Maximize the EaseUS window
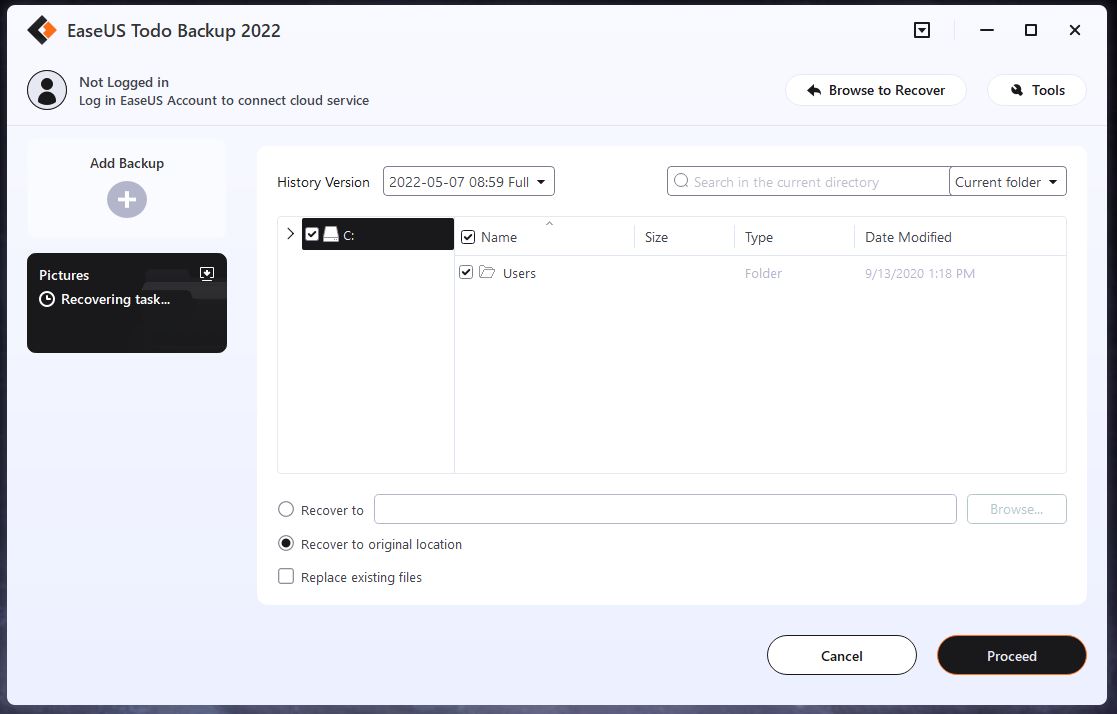The image size is (1117, 714). [1031, 30]
